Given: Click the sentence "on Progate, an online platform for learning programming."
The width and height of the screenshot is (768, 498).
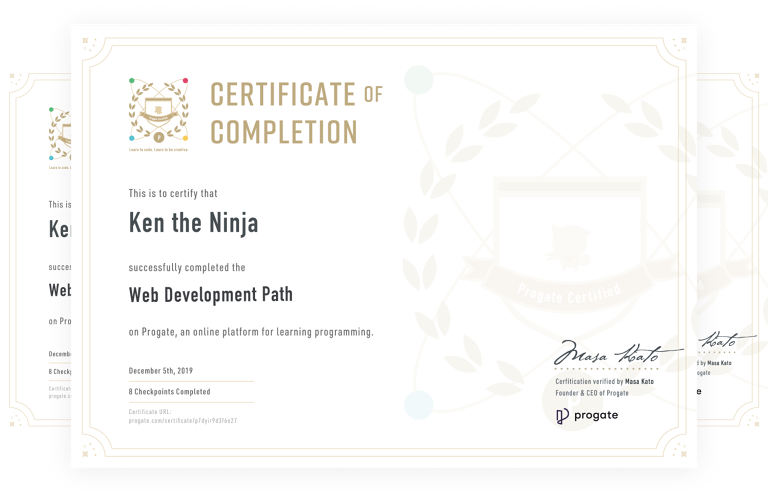Looking at the screenshot, I should tap(251, 332).
